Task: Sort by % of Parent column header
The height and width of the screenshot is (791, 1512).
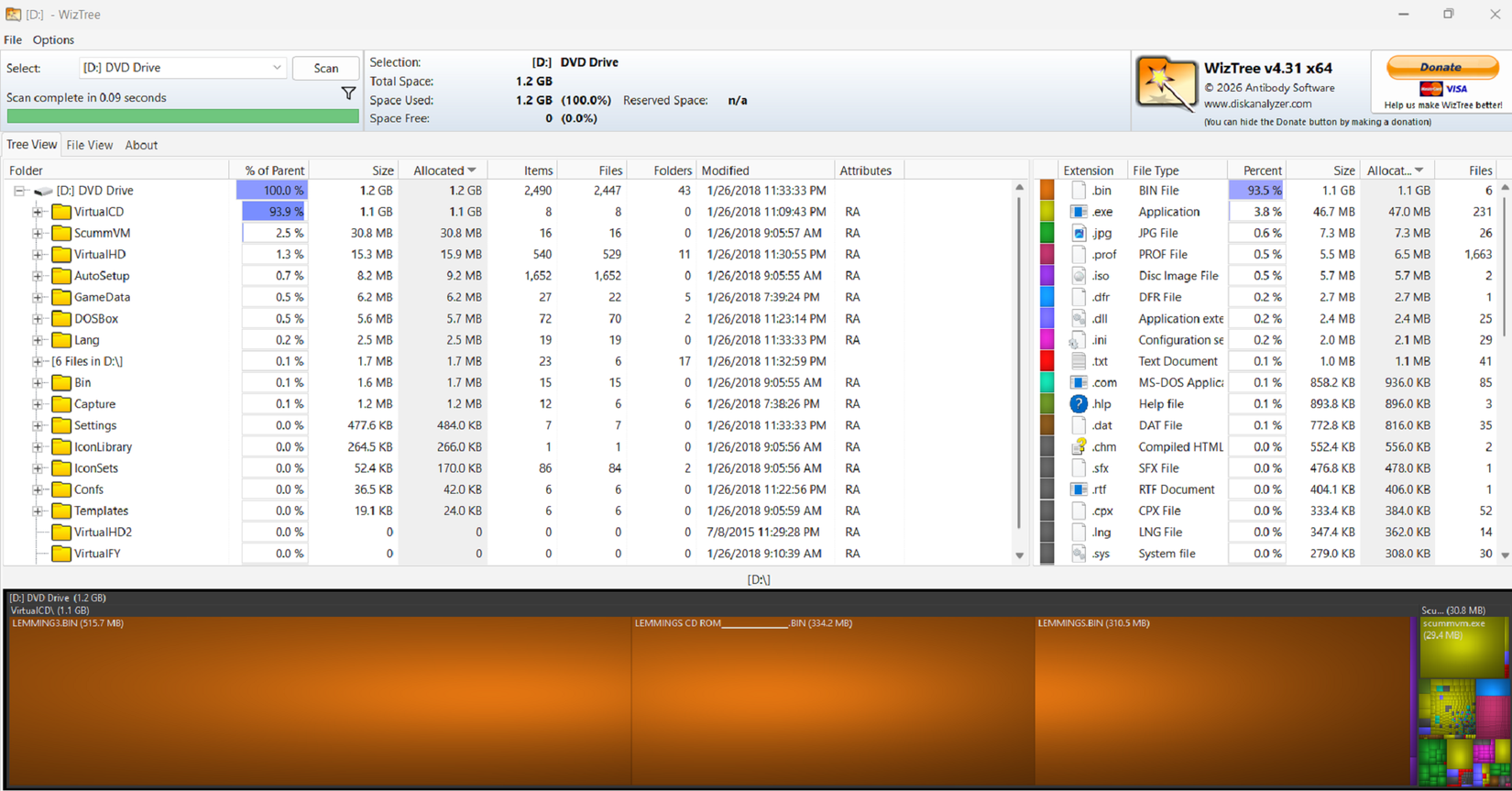Action: pos(268,170)
